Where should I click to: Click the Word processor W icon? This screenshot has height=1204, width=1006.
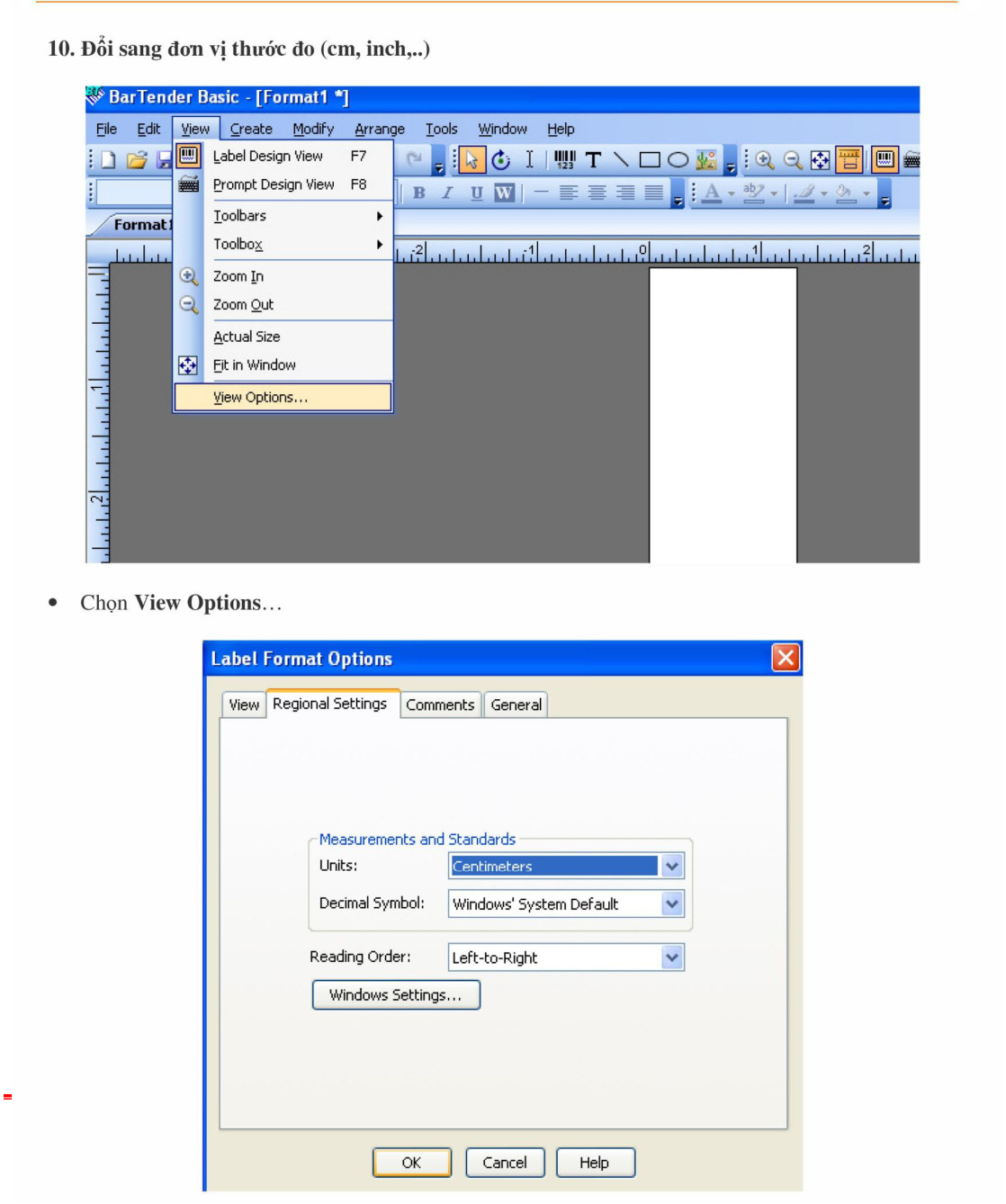[x=504, y=193]
